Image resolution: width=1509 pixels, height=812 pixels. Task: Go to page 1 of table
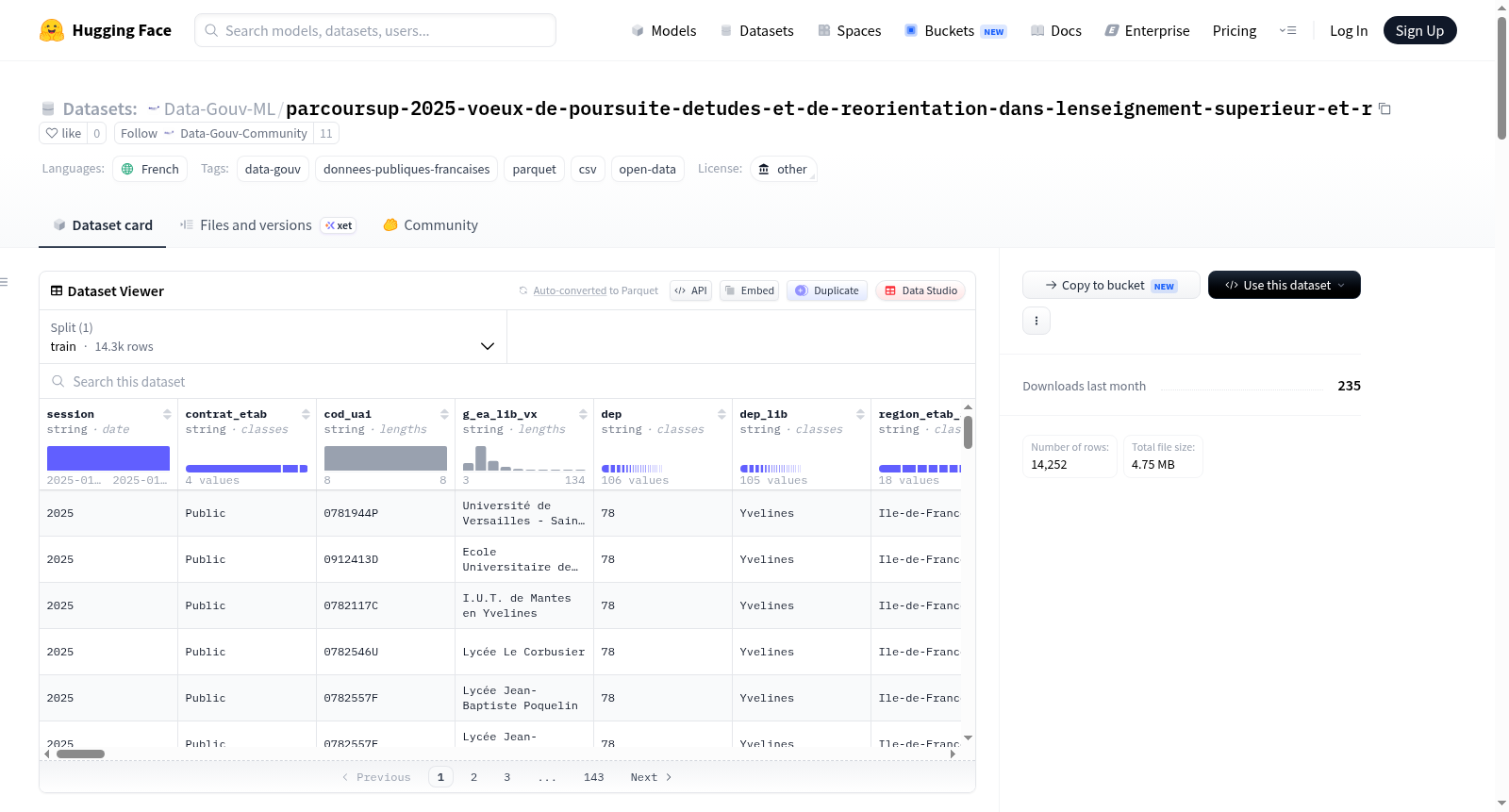pos(440,777)
